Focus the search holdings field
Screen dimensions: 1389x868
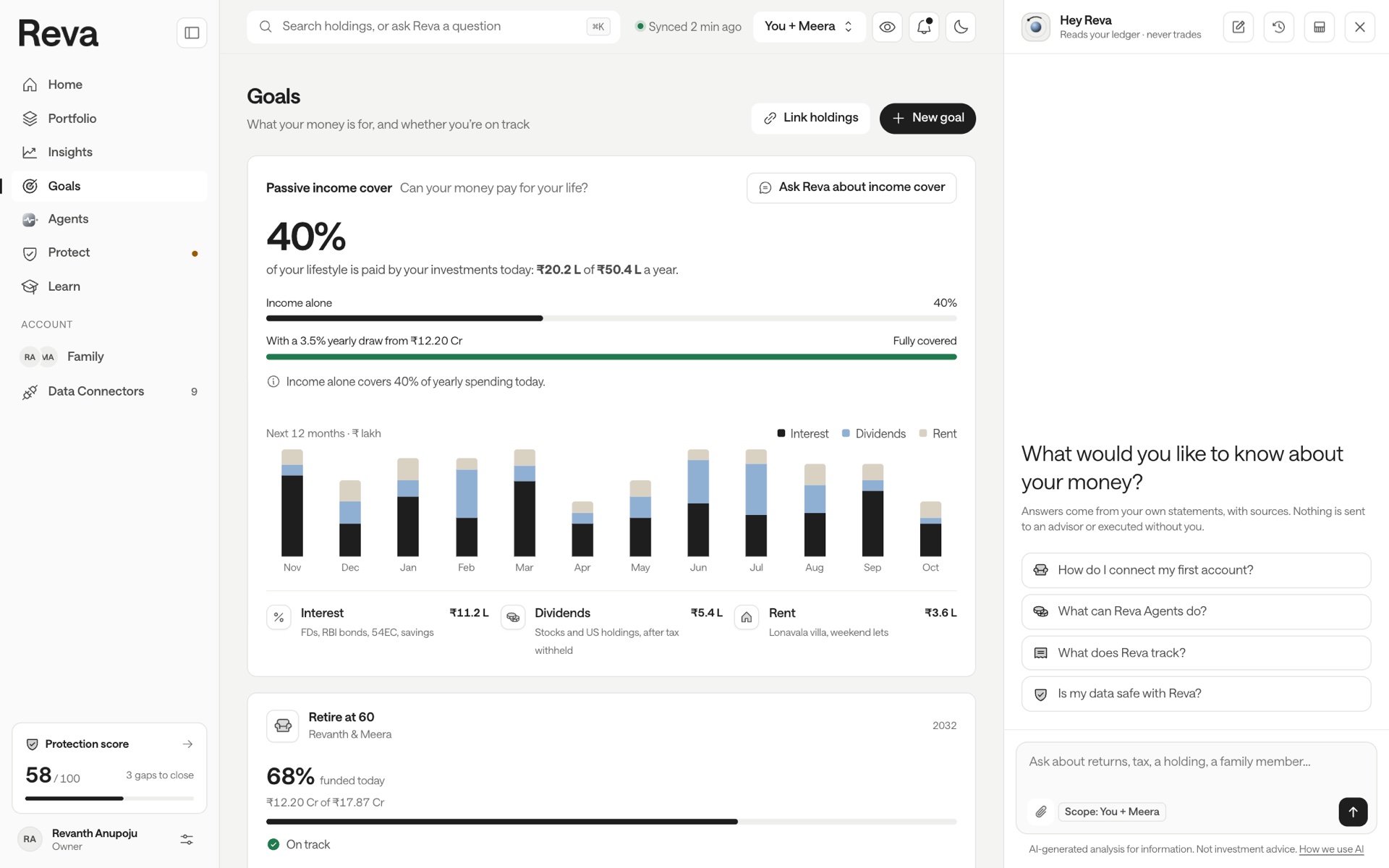click(x=433, y=27)
